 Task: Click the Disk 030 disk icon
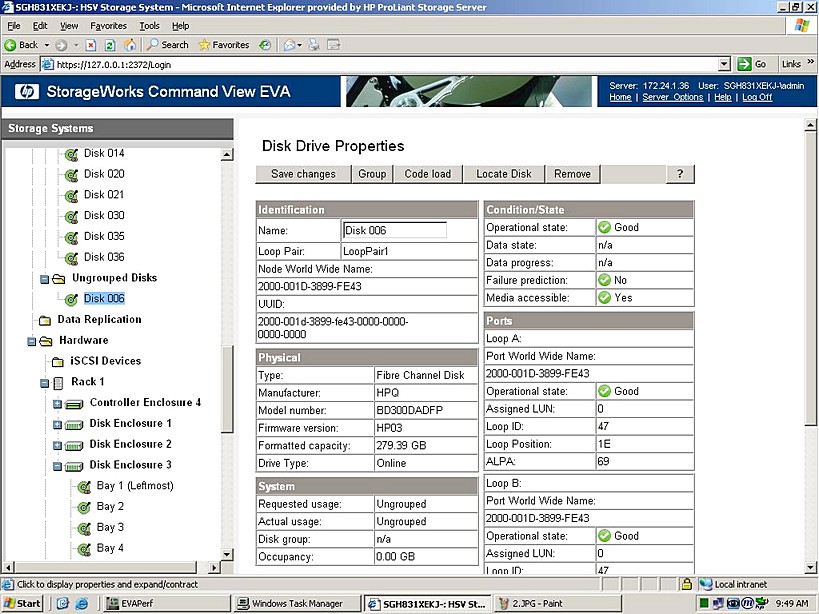[x=72, y=216]
